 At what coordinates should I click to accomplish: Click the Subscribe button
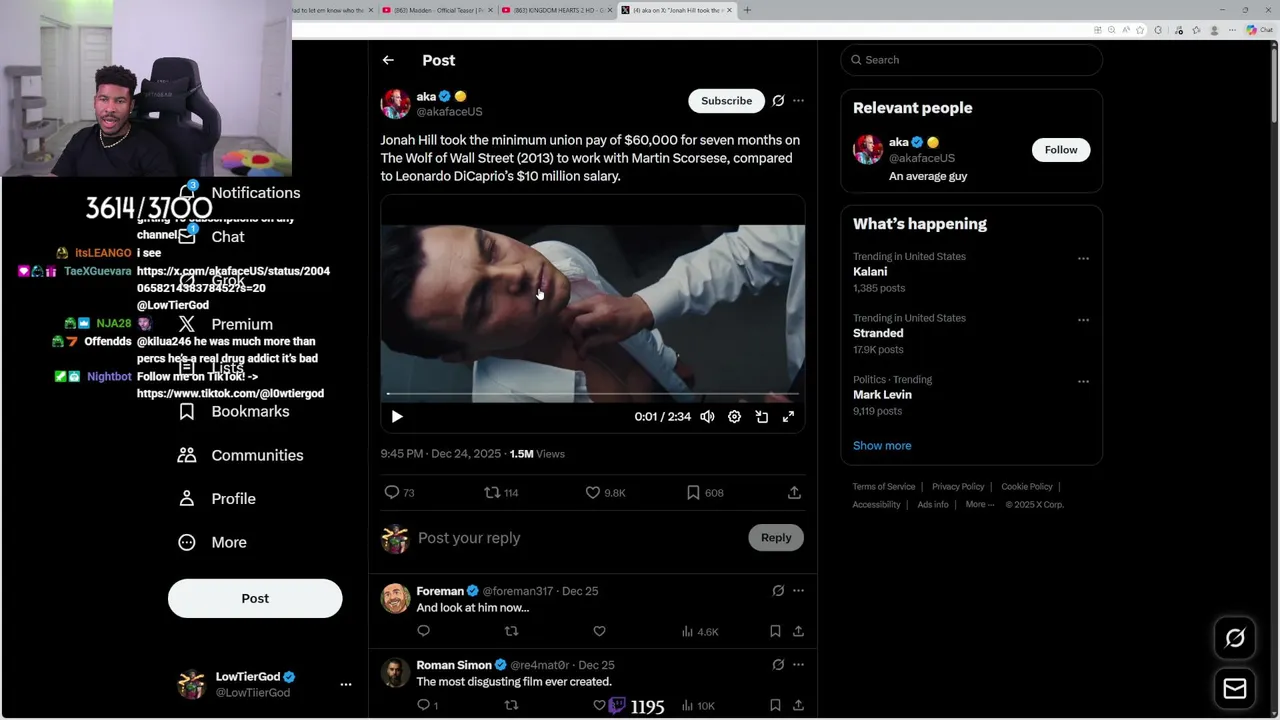[726, 101]
